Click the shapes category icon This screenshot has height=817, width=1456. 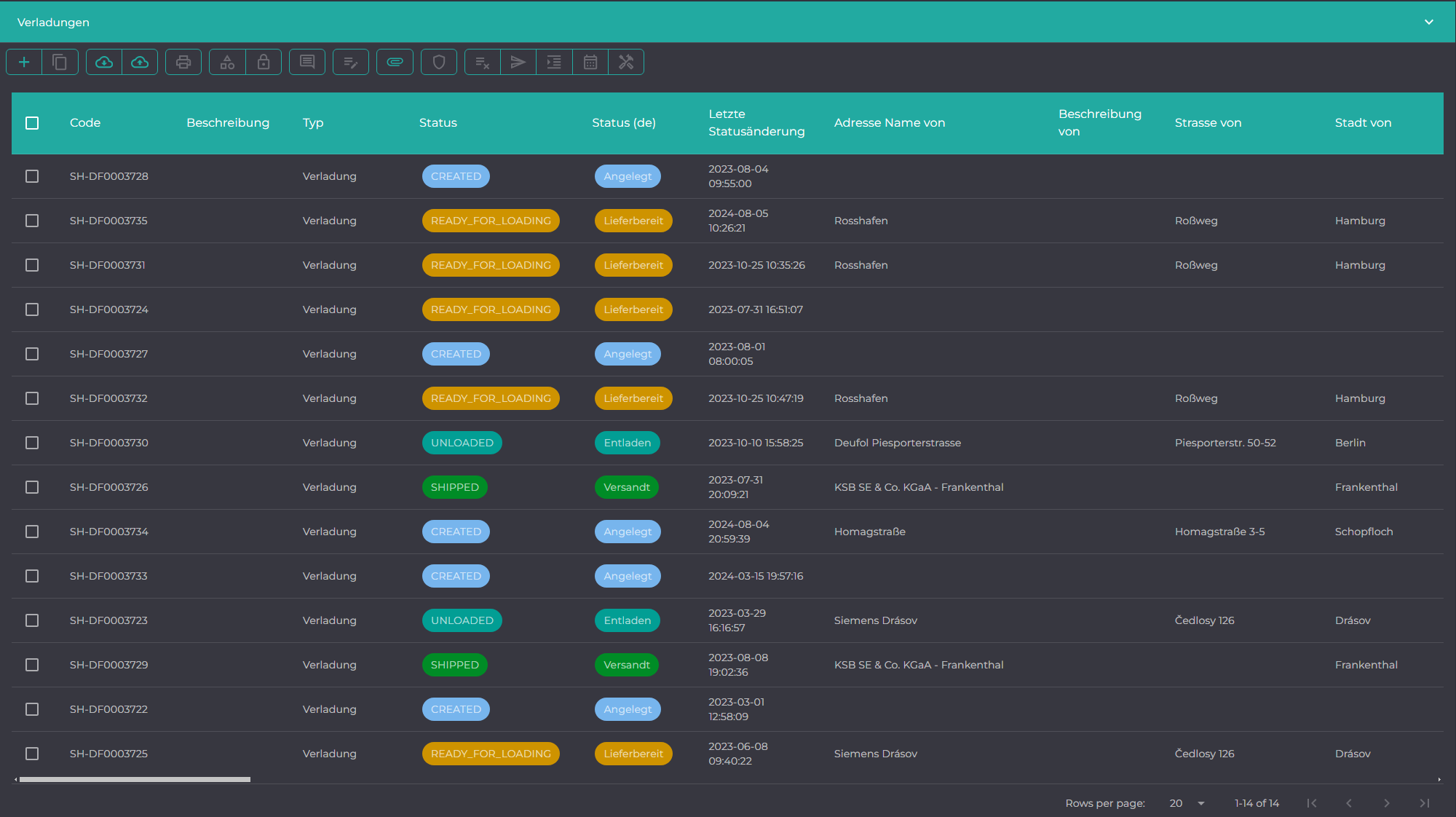[227, 62]
